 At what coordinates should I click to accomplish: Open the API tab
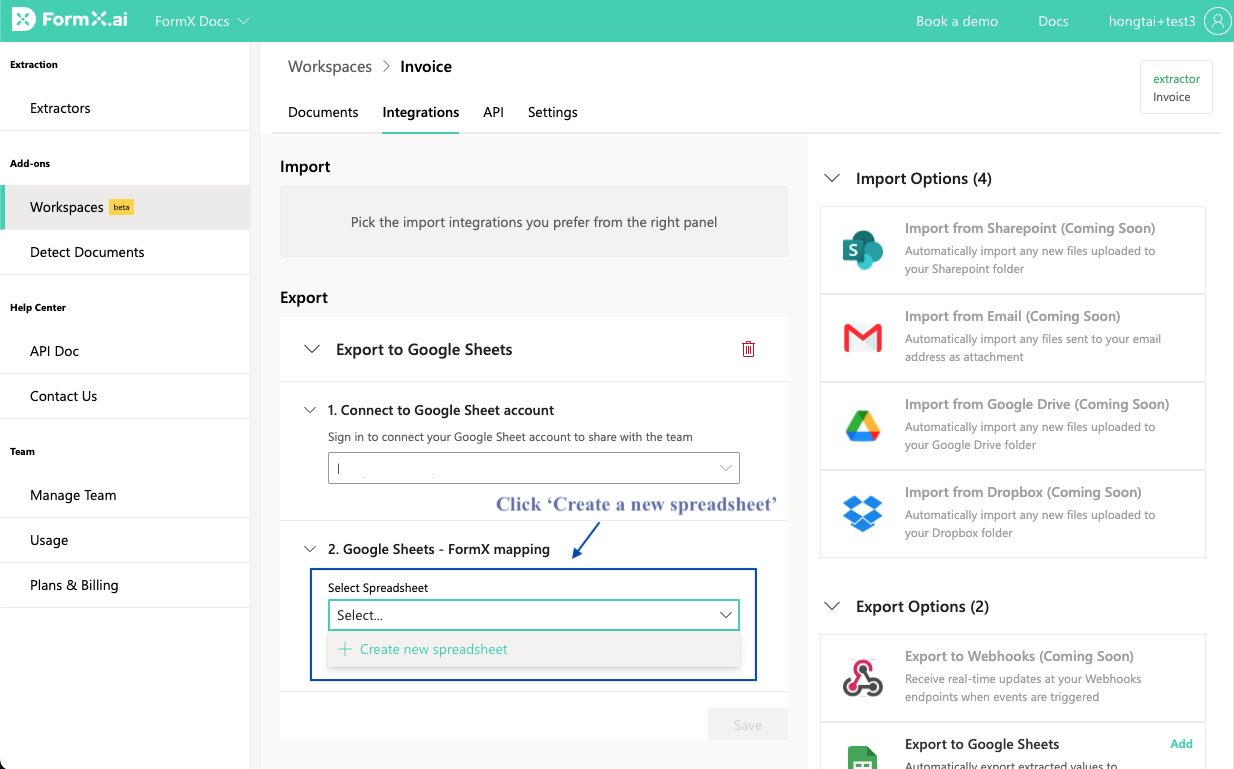[x=493, y=112]
